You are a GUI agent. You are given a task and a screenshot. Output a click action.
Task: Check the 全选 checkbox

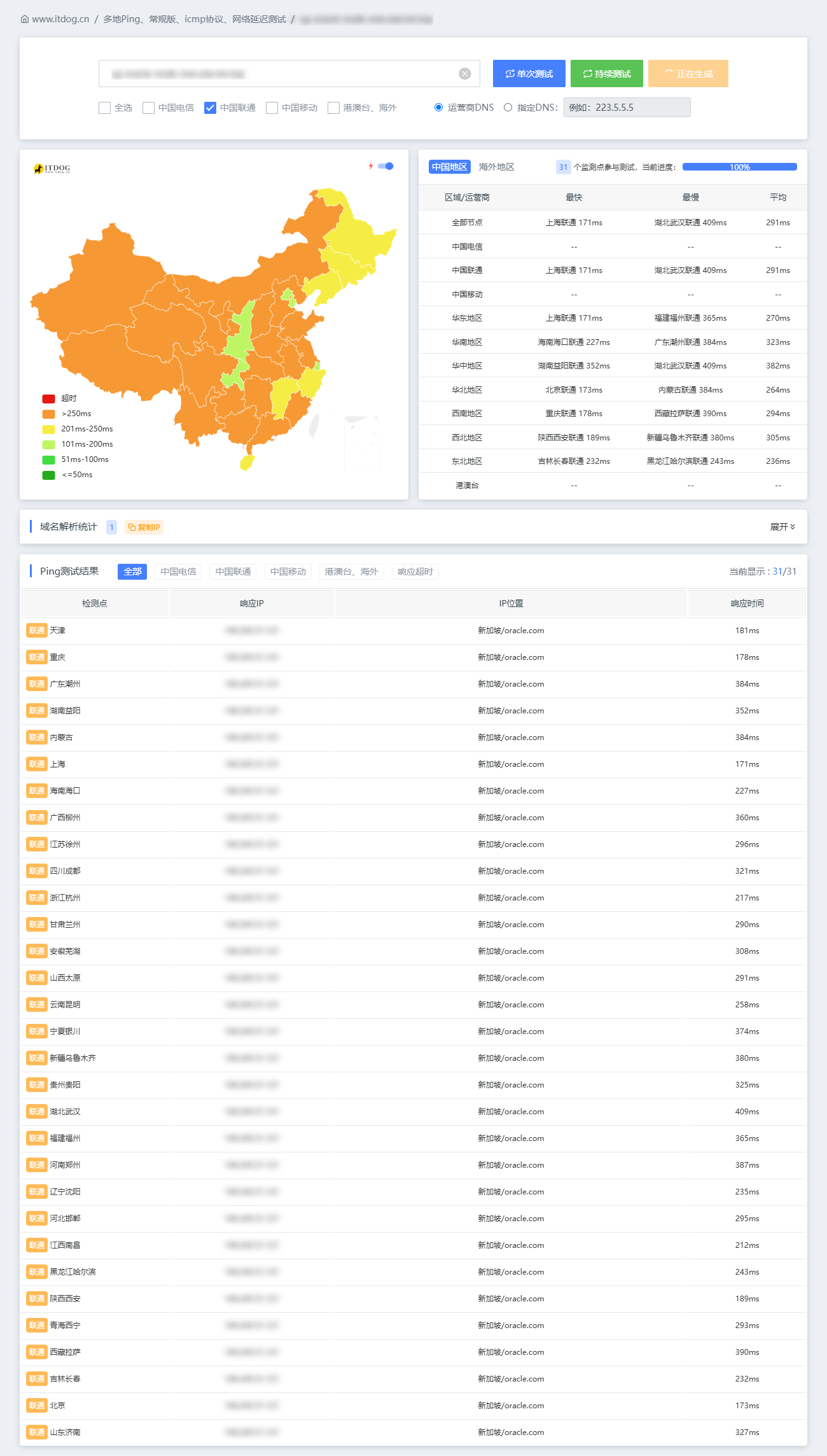(105, 108)
